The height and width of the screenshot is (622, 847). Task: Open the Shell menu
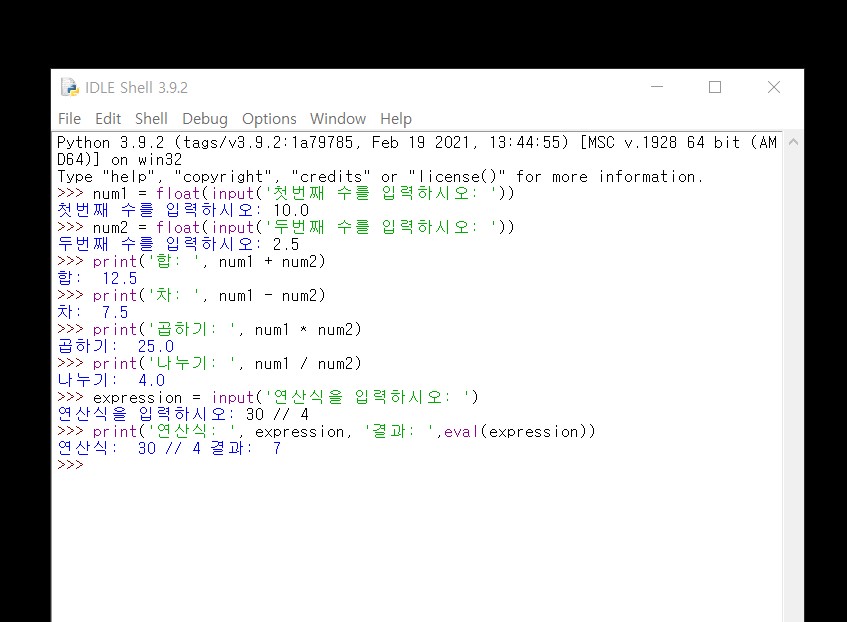(150, 118)
